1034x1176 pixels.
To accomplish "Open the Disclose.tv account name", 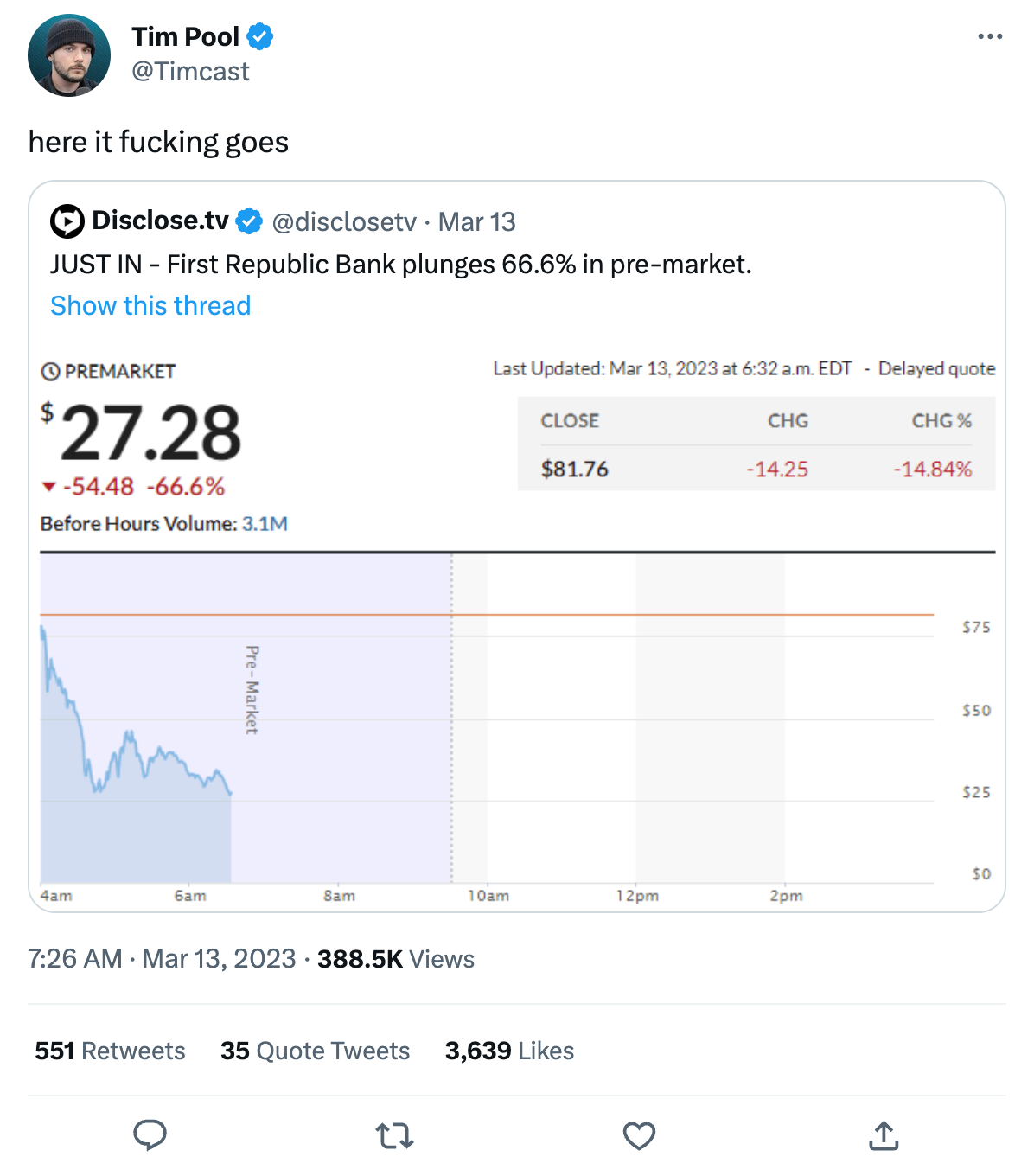I will tap(160, 220).
